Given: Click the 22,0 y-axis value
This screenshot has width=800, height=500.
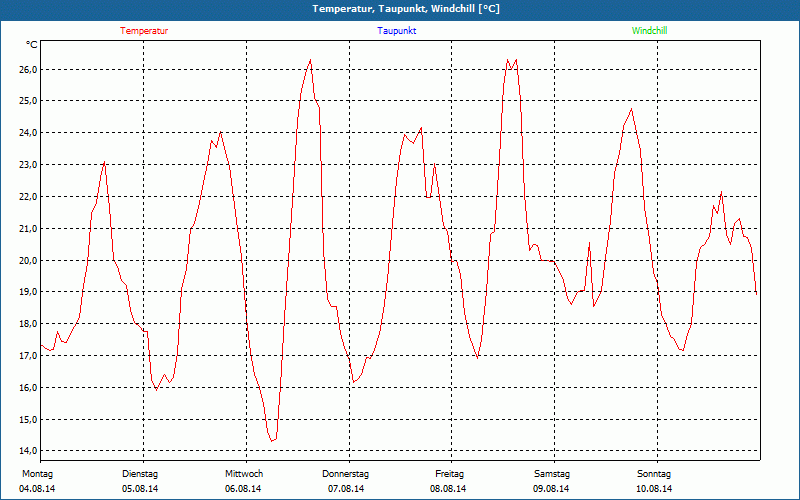Looking at the screenshot, I should [30, 197].
